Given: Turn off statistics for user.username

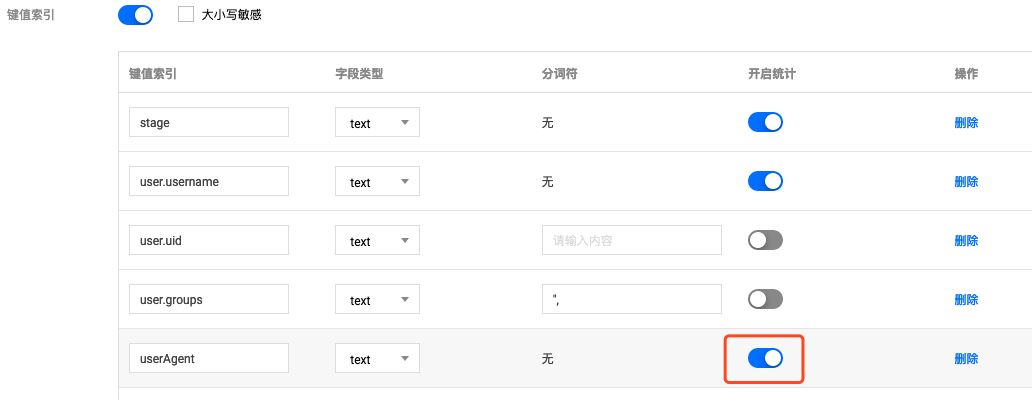Looking at the screenshot, I should pyautogui.click(x=765, y=181).
